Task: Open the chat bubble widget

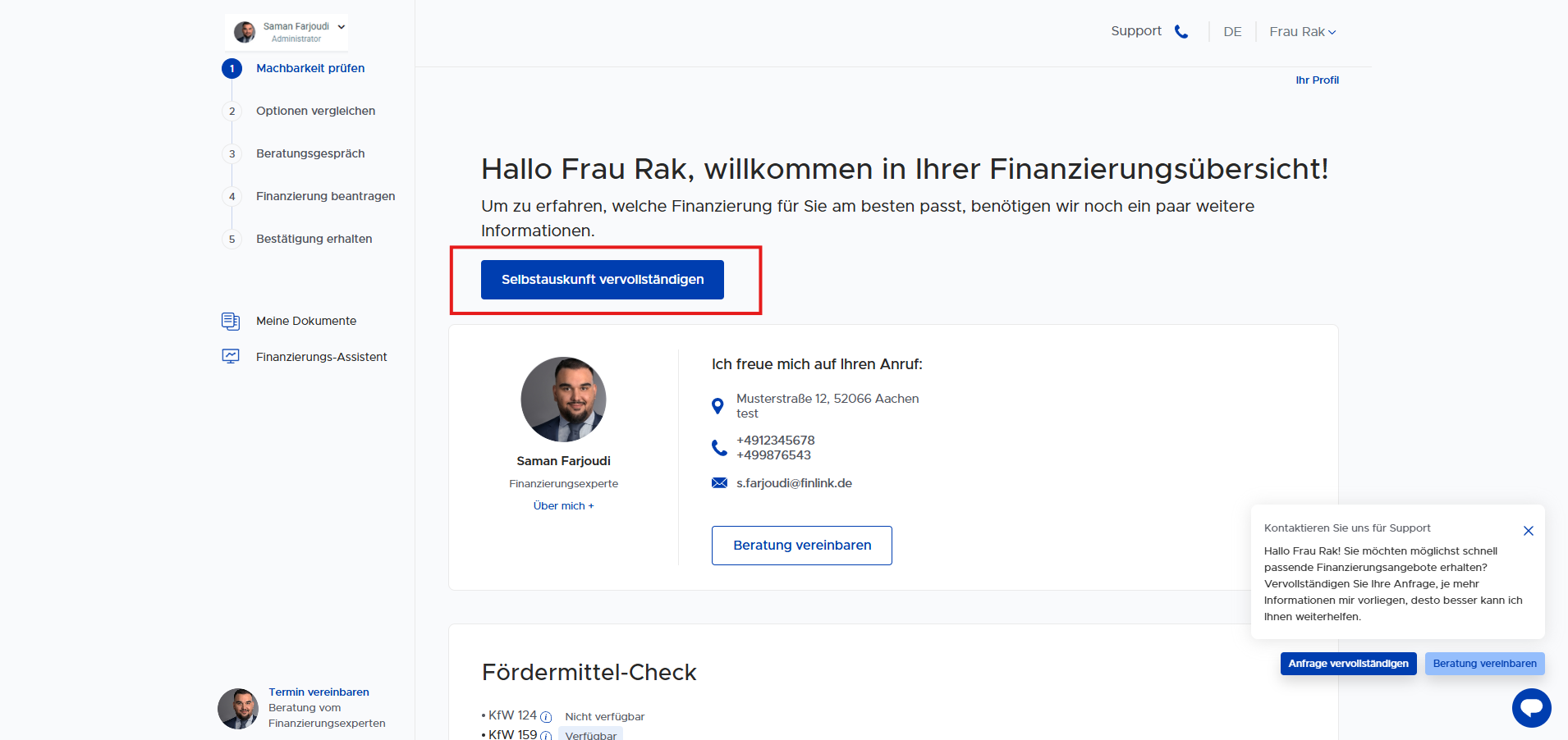Action: pyautogui.click(x=1531, y=707)
